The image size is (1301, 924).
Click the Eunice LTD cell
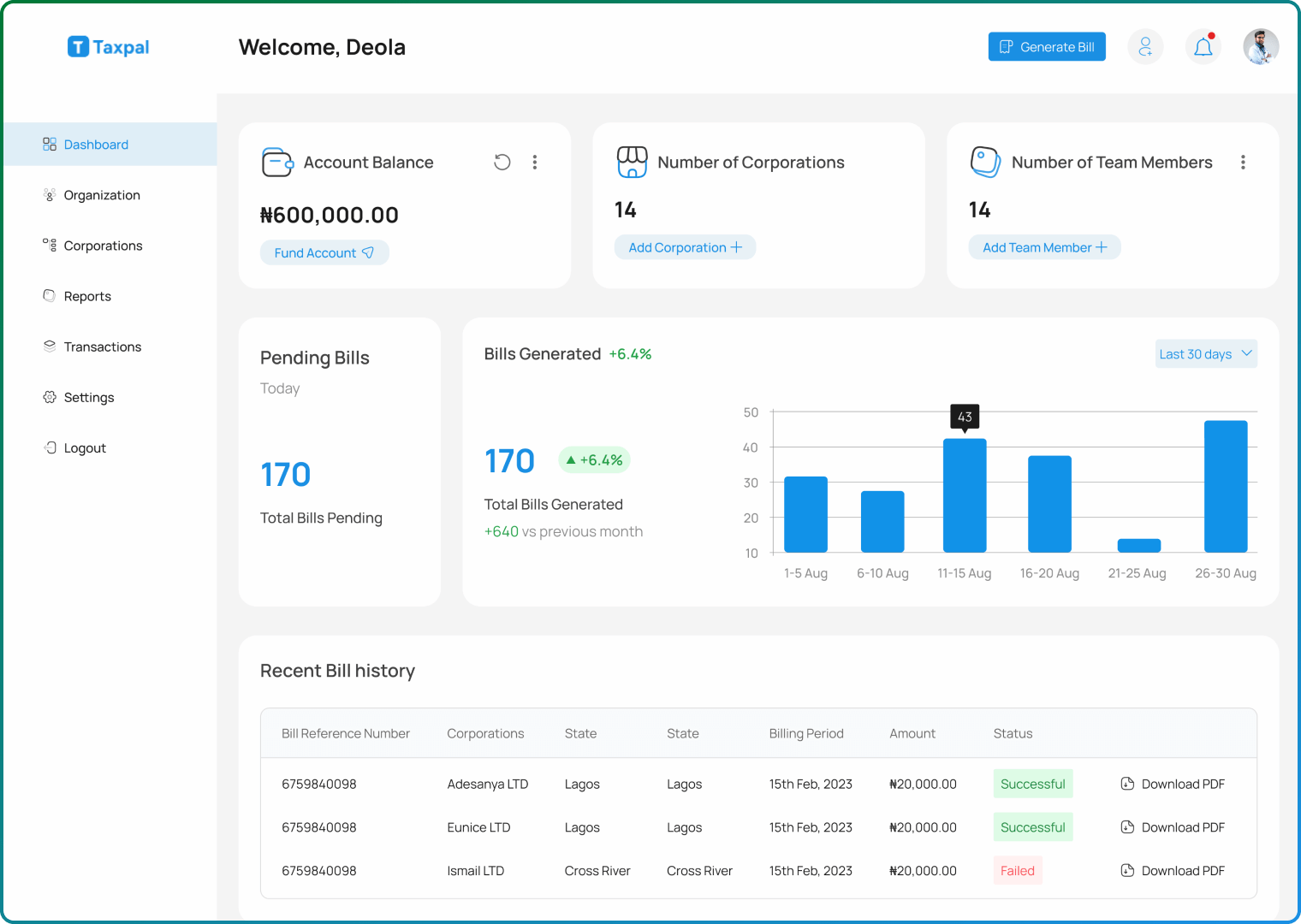[x=478, y=827]
